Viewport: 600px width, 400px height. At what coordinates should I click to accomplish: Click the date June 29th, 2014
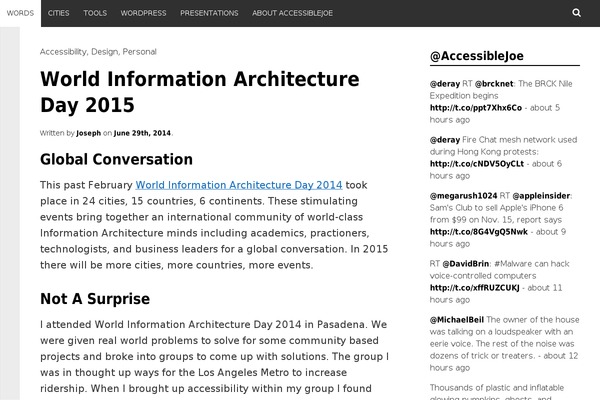point(142,133)
